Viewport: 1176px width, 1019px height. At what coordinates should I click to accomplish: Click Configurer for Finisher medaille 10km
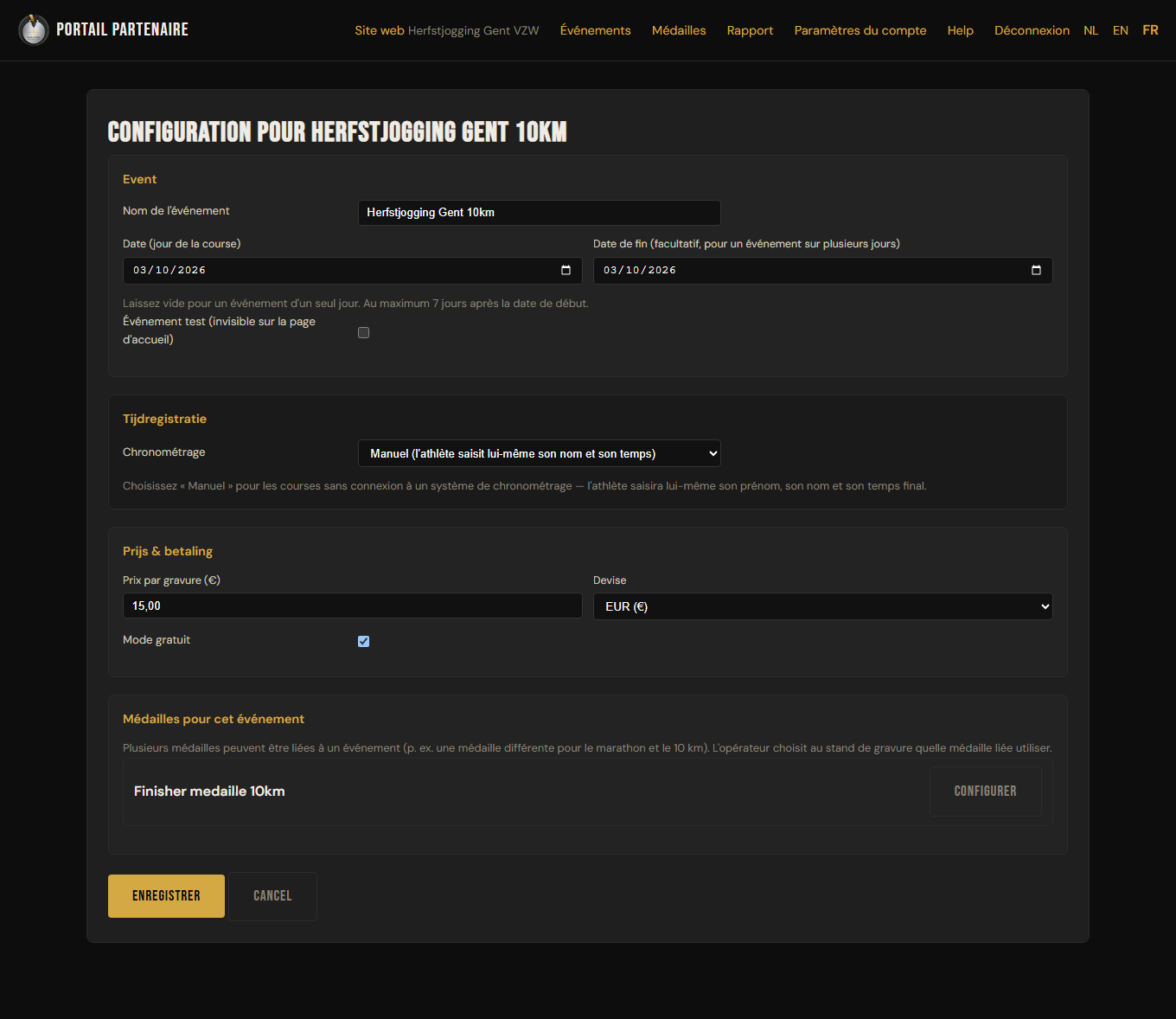pyautogui.click(x=986, y=791)
